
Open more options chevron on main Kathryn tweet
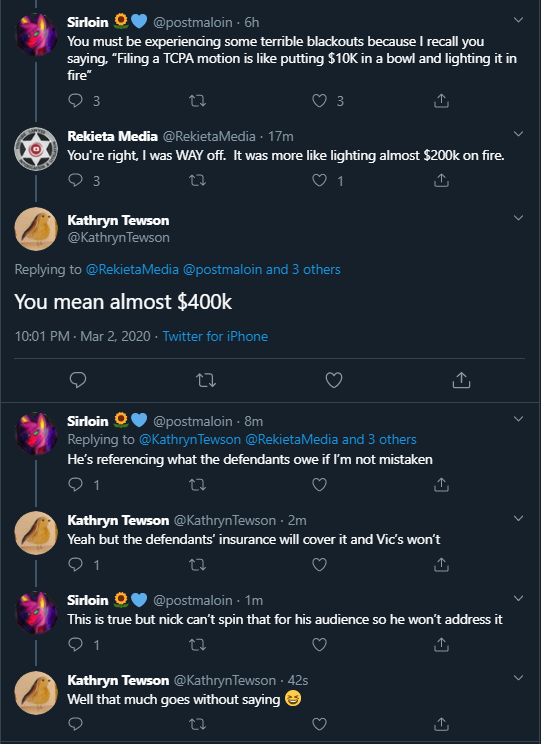point(519,218)
